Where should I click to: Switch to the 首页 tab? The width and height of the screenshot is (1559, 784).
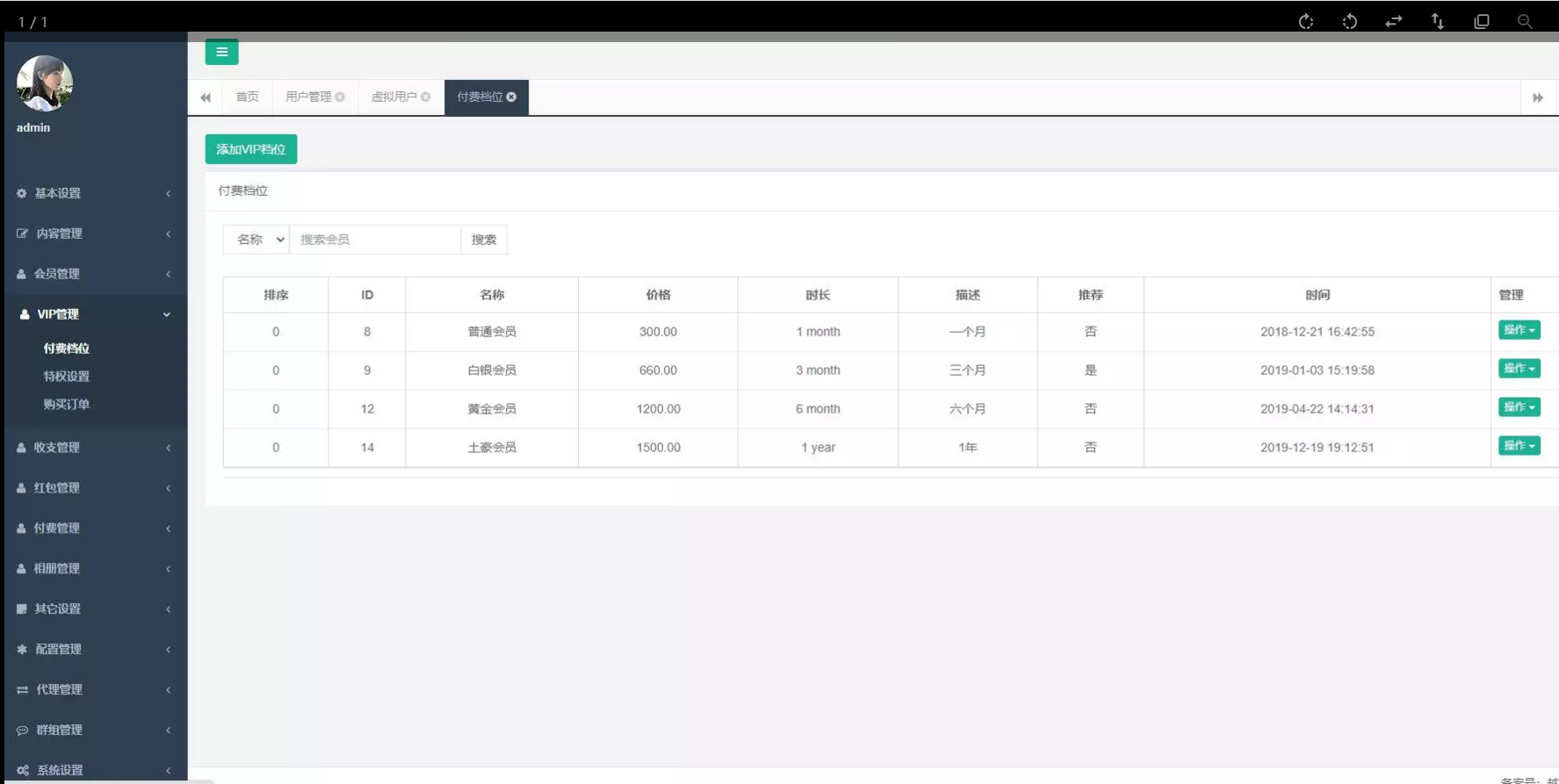pos(247,97)
